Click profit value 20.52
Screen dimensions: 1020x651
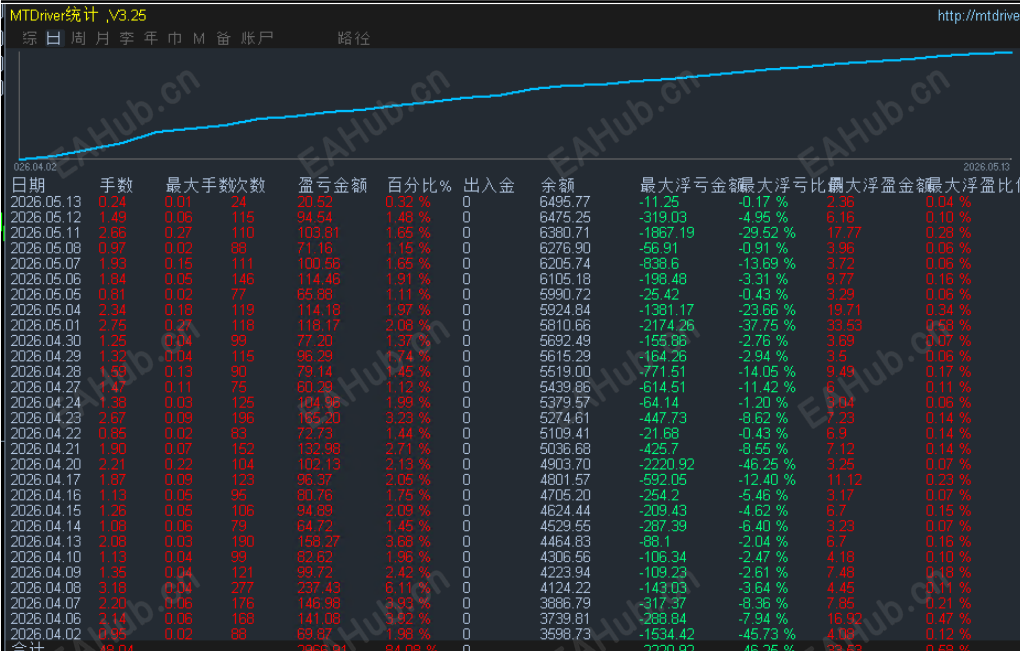(315, 202)
